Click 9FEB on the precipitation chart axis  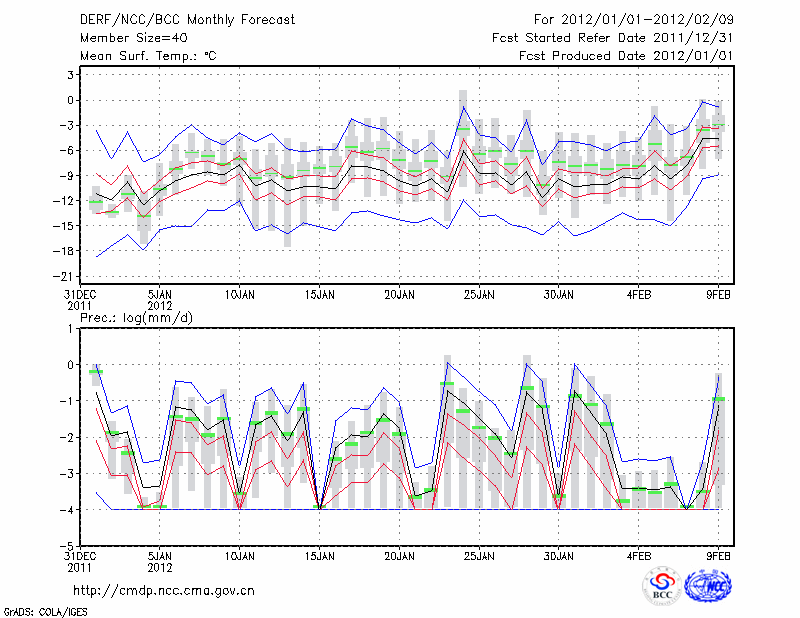(720, 555)
